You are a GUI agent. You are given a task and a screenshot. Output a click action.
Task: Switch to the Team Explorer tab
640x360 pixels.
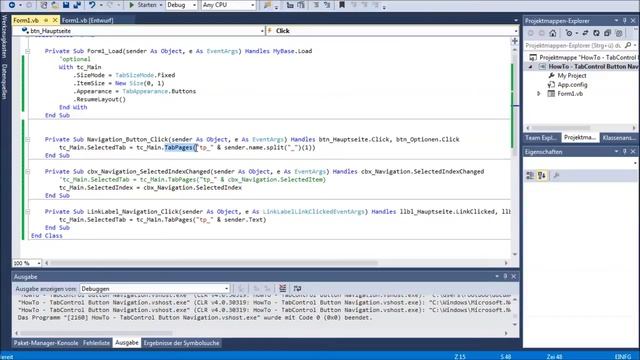[x=541, y=138]
